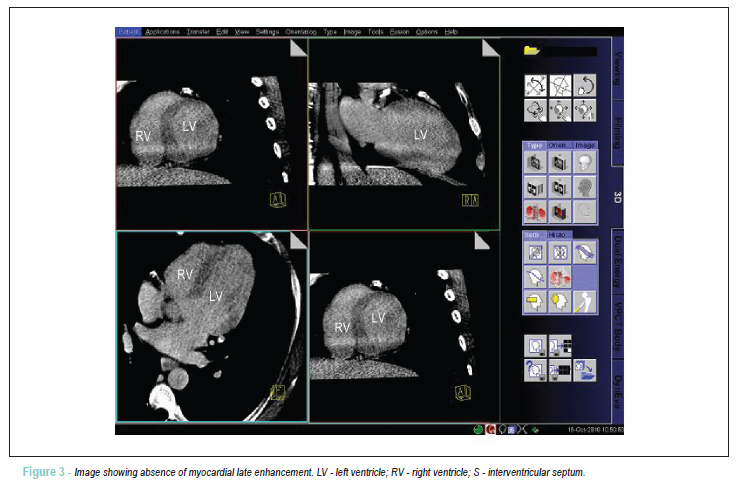
Task: Open the Image menu in menu bar
Action: point(352,32)
